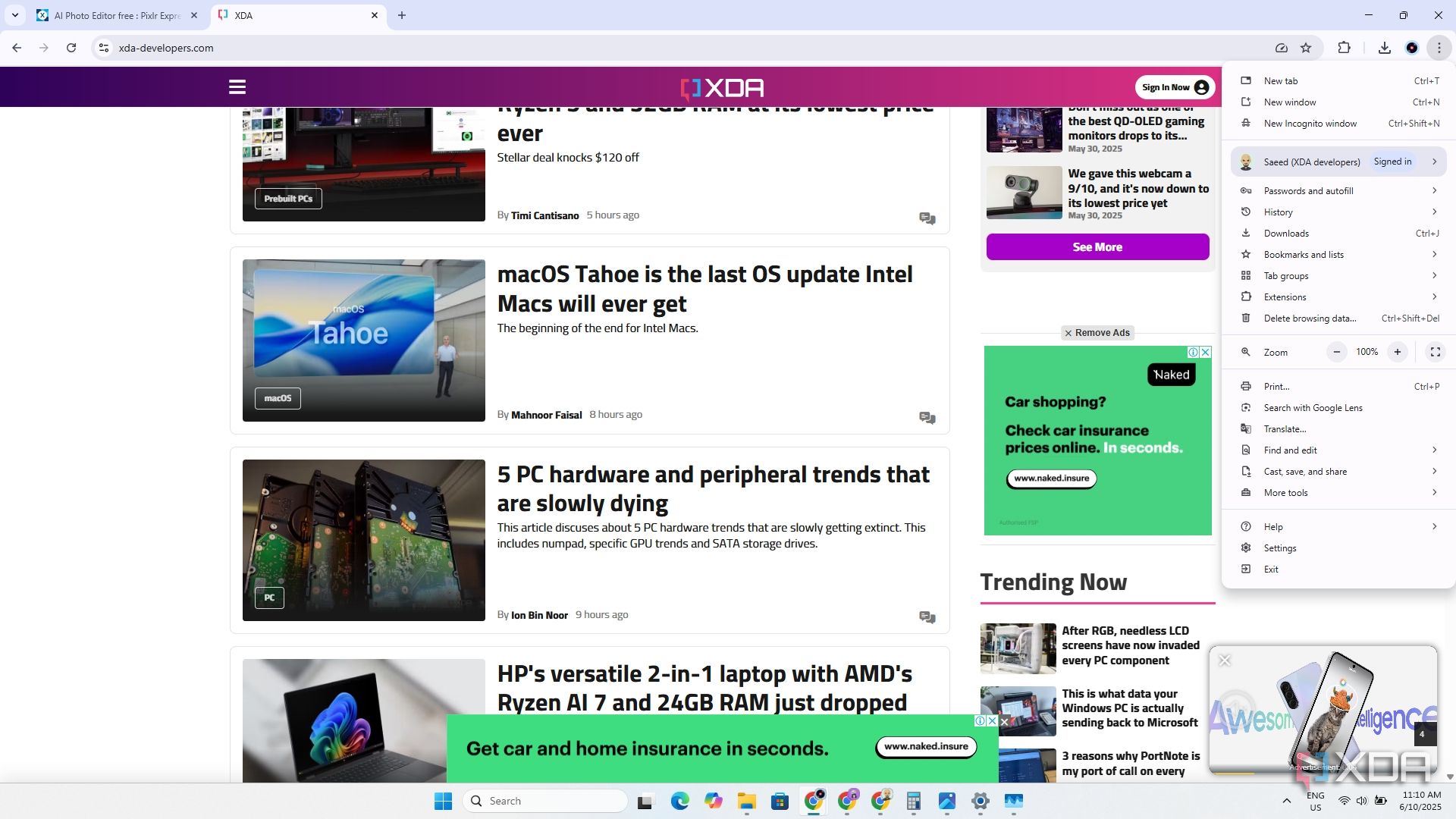Click the XDA logo in header
This screenshot has width=1456, height=819.
click(722, 88)
